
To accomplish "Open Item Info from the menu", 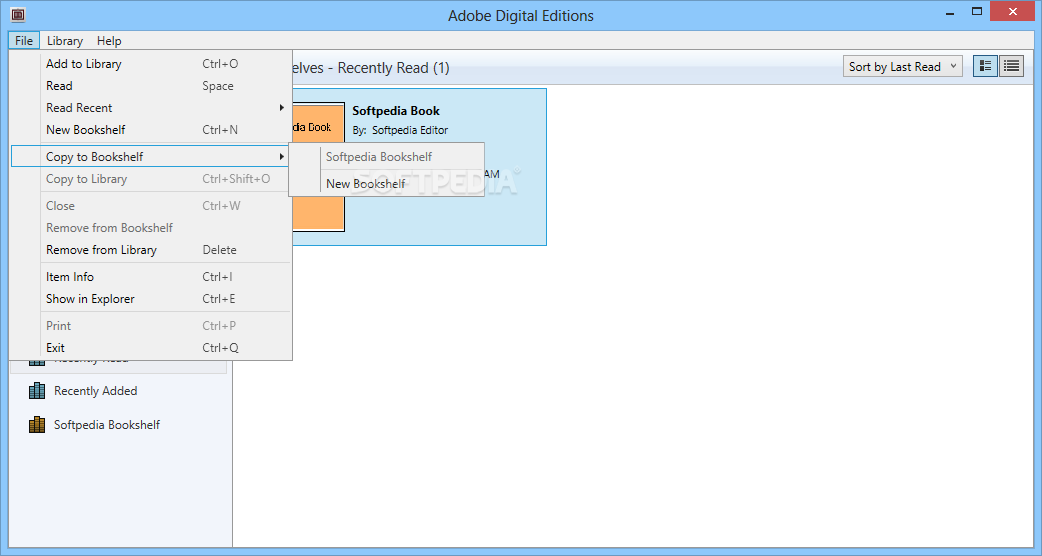I will pos(151,277).
